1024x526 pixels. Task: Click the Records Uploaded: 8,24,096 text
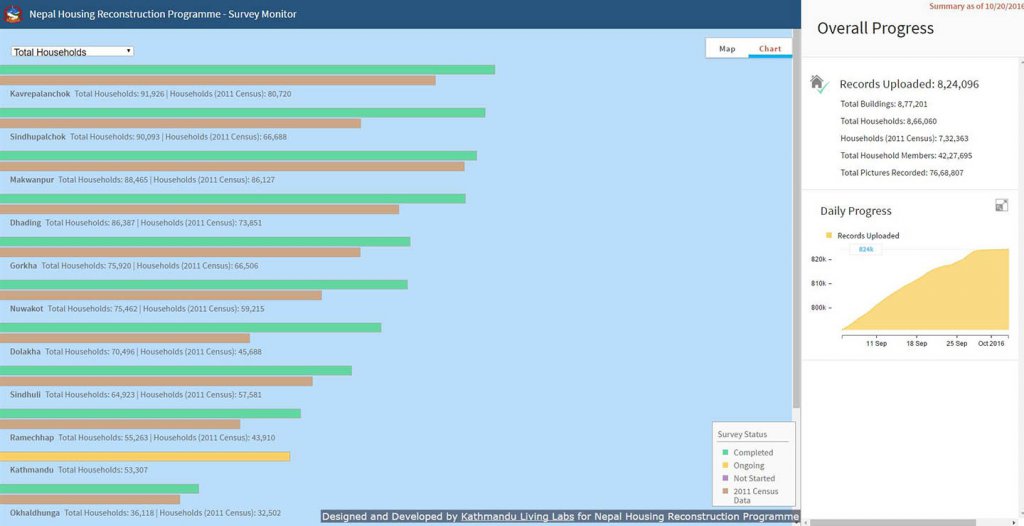pyautogui.click(x=909, y=84)
